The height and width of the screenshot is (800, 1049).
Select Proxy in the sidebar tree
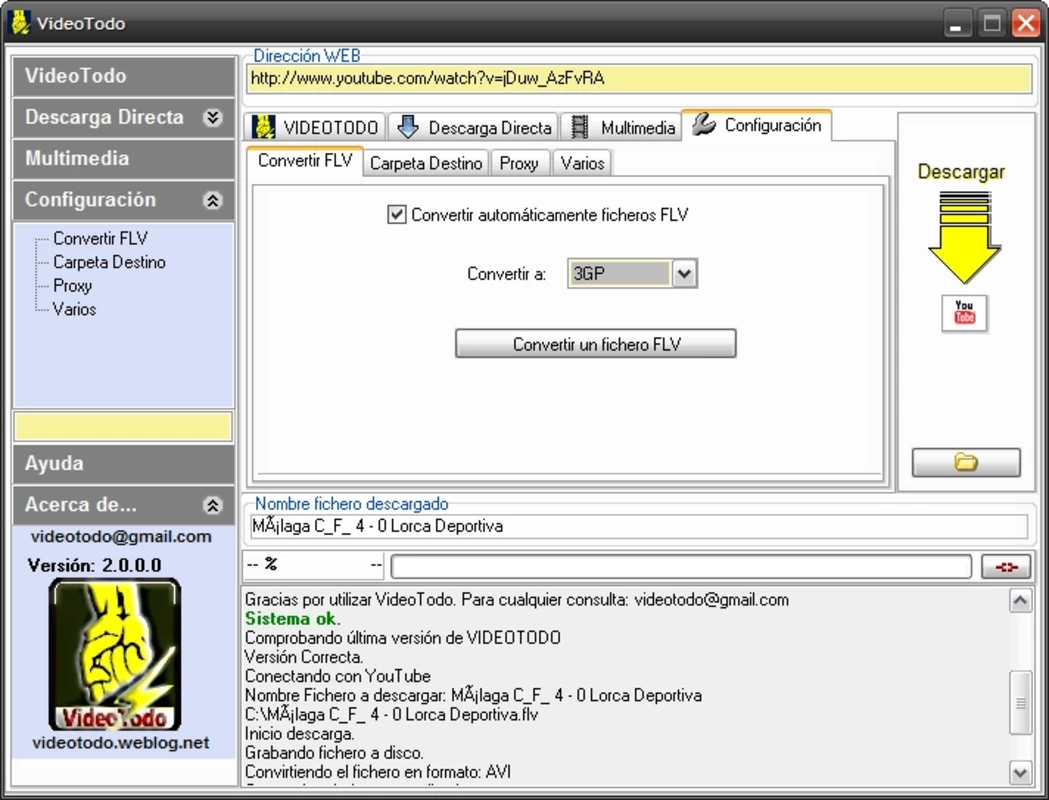(x=72, y=286)
